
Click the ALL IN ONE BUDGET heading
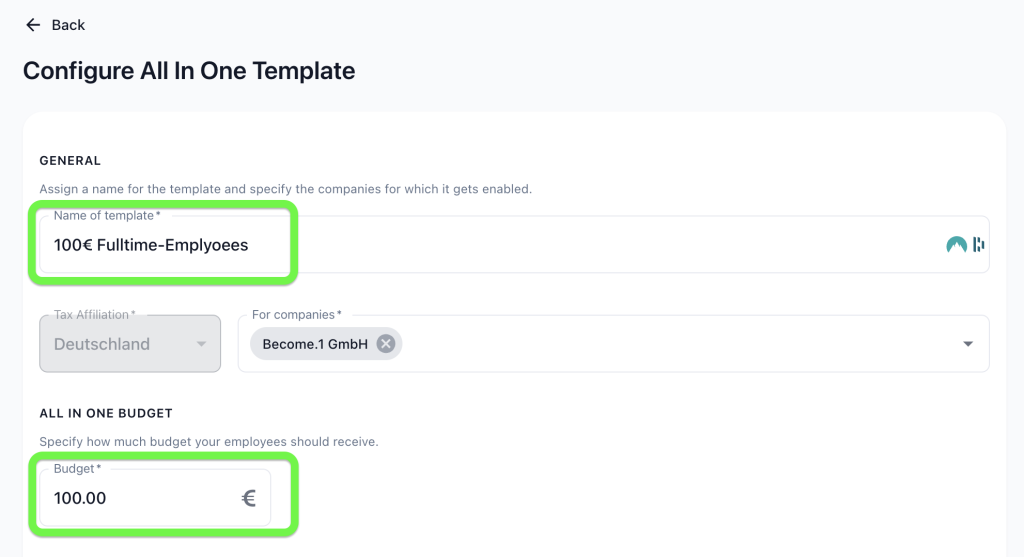point(106,413)
